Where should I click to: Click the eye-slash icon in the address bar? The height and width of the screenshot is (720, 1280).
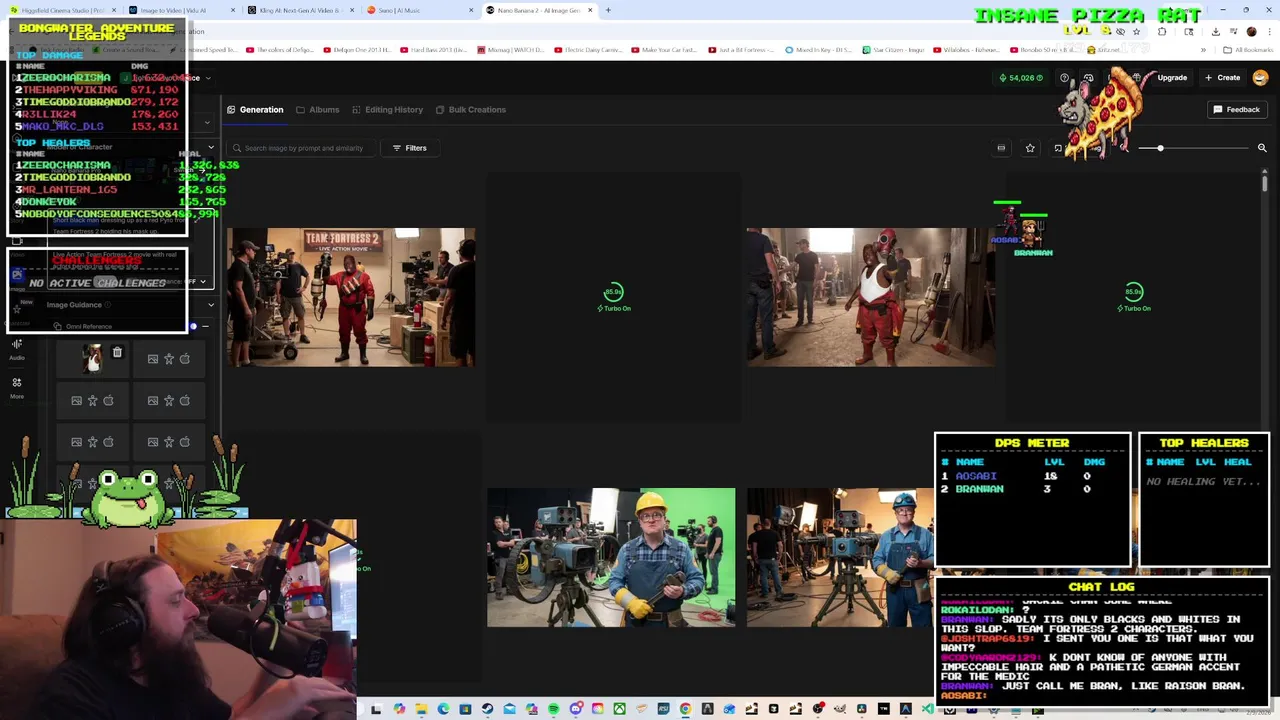(1120, 31)
